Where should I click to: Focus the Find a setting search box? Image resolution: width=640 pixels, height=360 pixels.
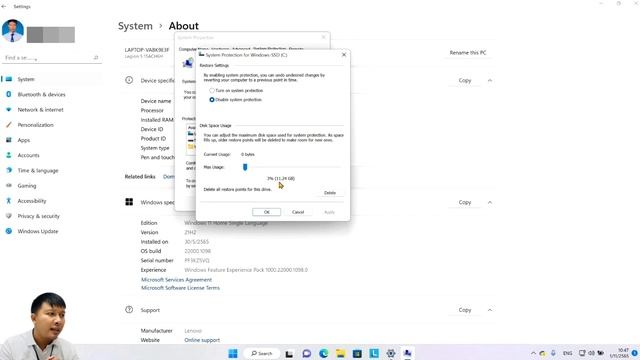point(51,58)
